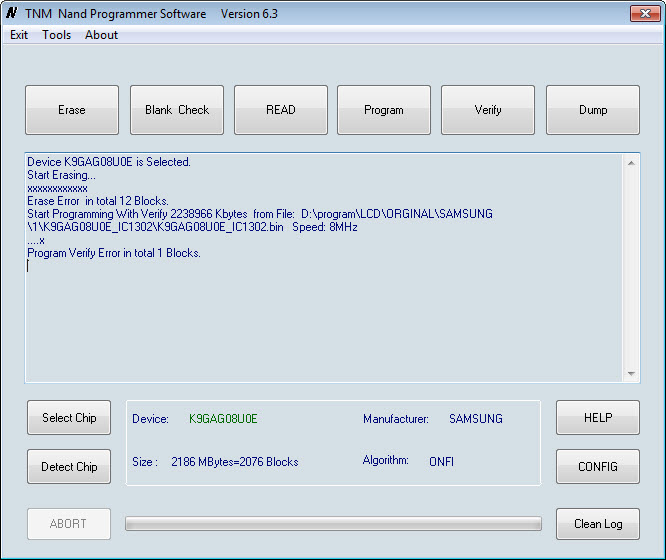Click the log scrollbar up arrow
The image size is (666, 560).
click(631, 163)
